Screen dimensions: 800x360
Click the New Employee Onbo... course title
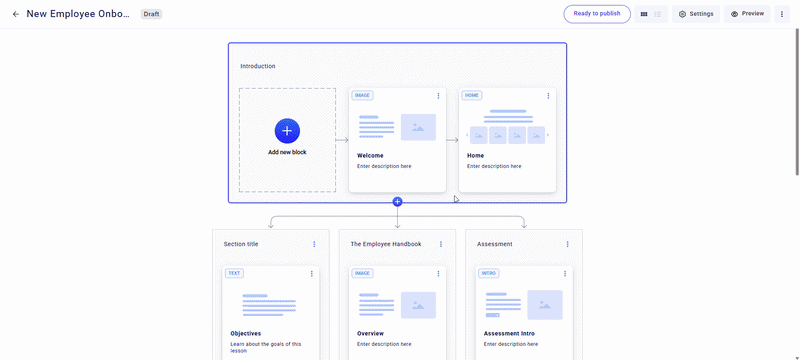coord(78,14)
